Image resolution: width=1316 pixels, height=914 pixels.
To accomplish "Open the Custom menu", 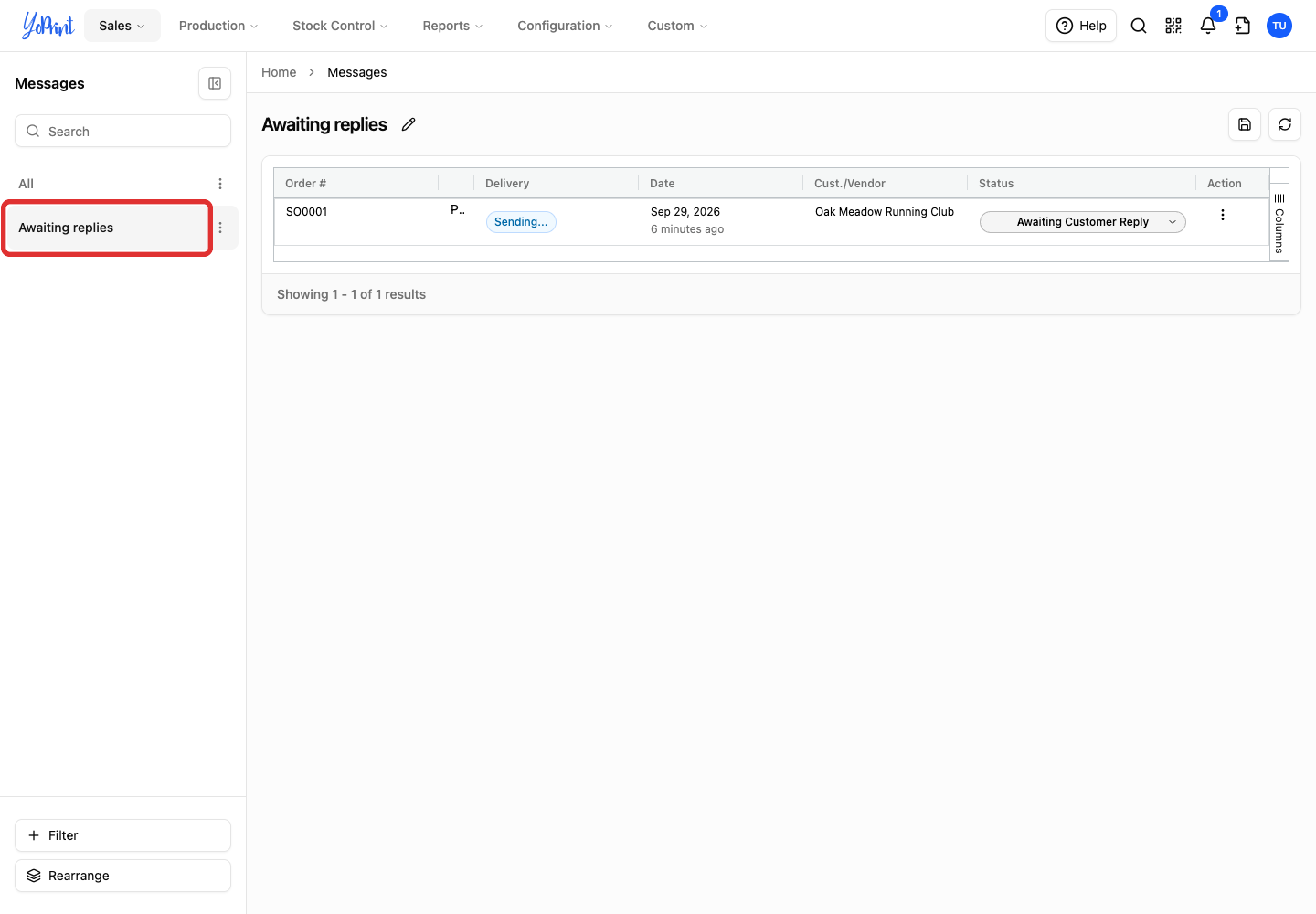I will coord(677,26).
